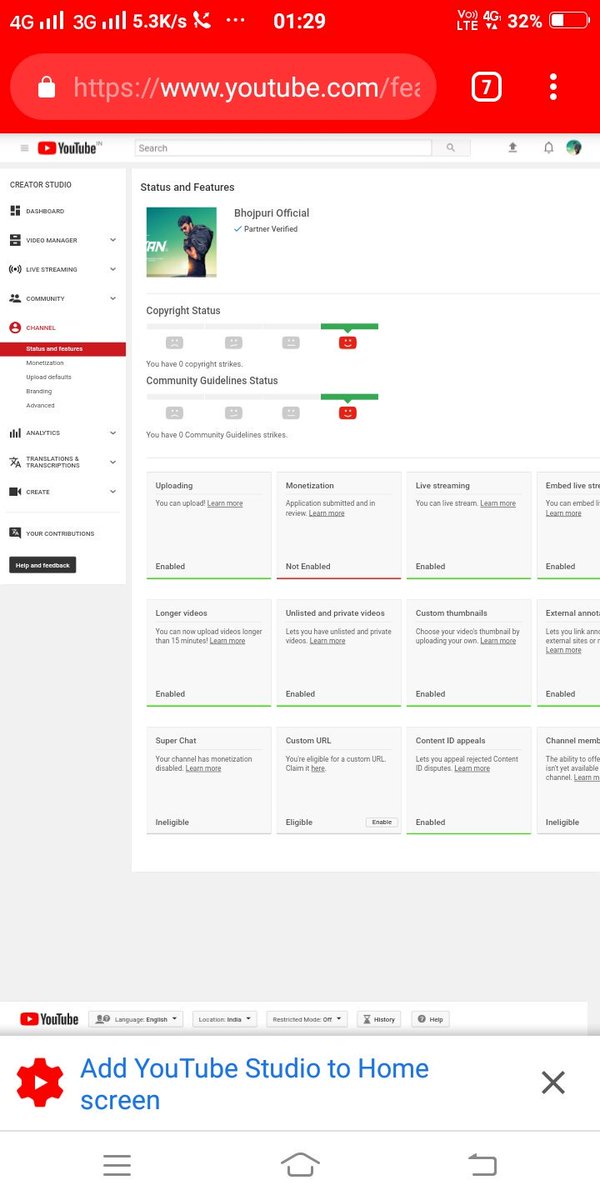
Task: Click Learn more in Custom thumbnails card
Action: tap(498, 641)
